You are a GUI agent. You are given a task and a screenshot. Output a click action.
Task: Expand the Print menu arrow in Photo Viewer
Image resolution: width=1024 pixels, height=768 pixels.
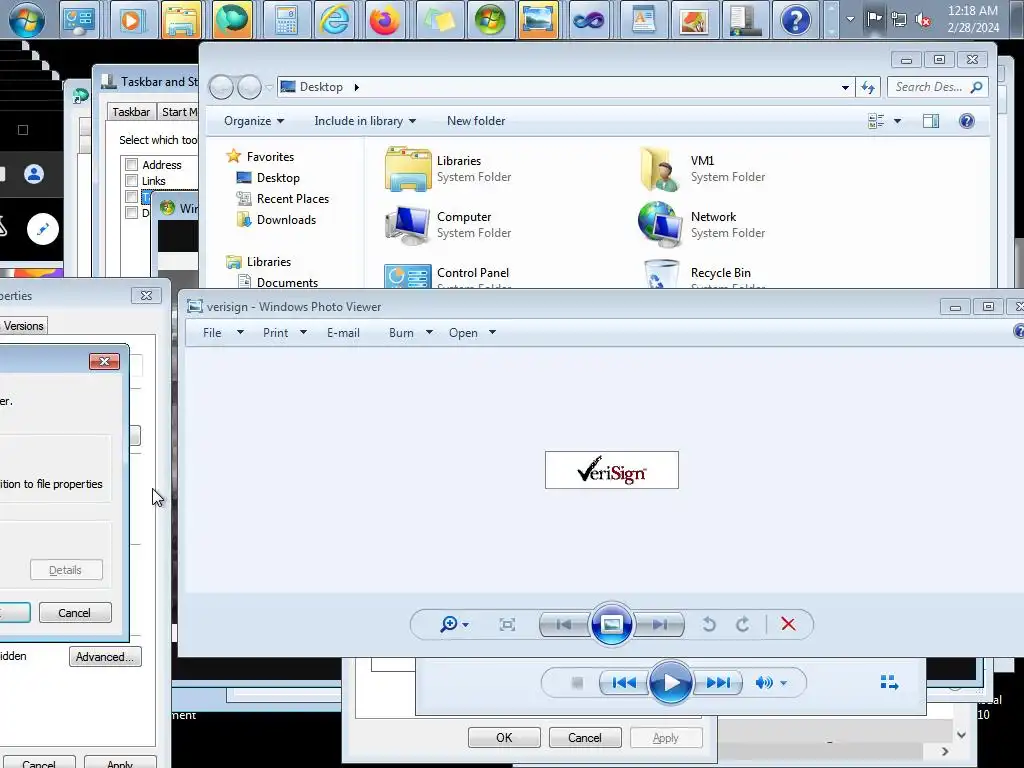[x=303, y=332]
